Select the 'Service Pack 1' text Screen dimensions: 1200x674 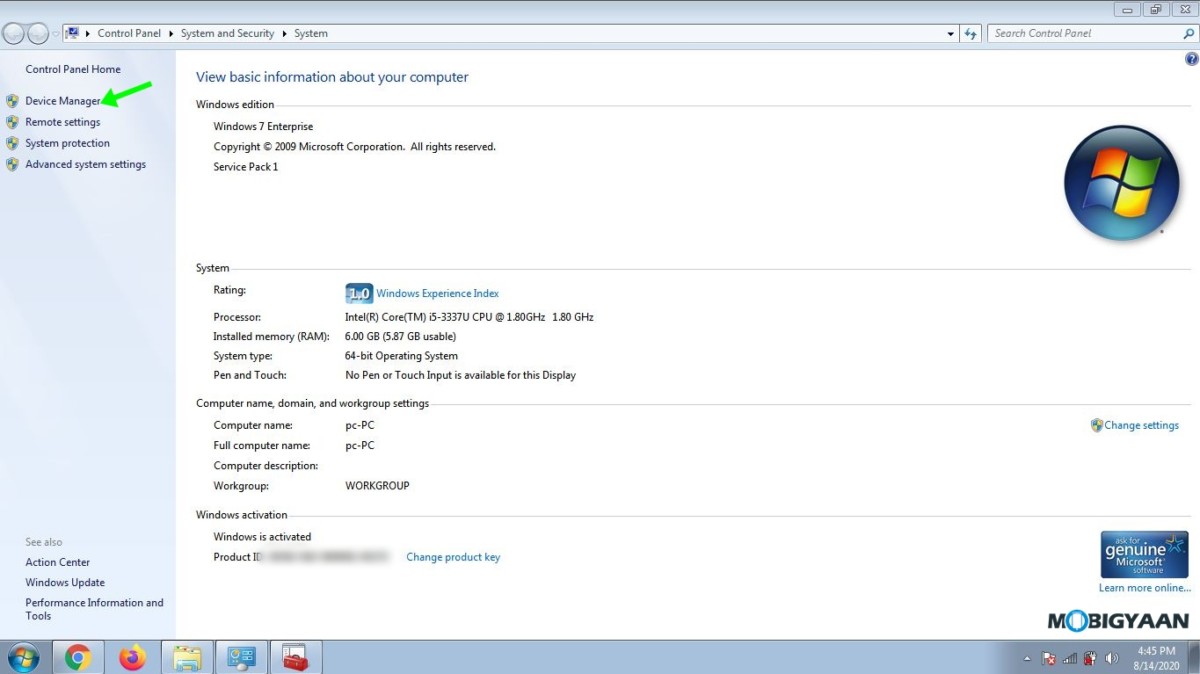pos(246,166)
